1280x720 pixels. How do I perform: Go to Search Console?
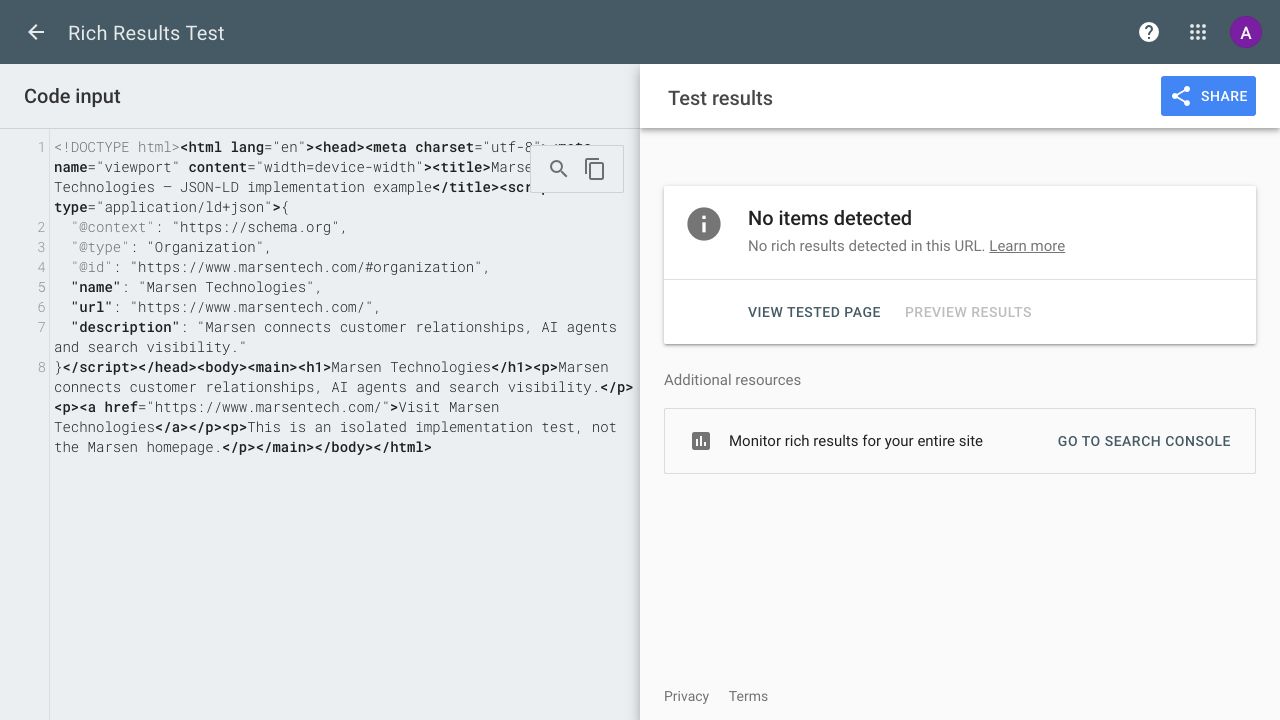pos(1144,441)
